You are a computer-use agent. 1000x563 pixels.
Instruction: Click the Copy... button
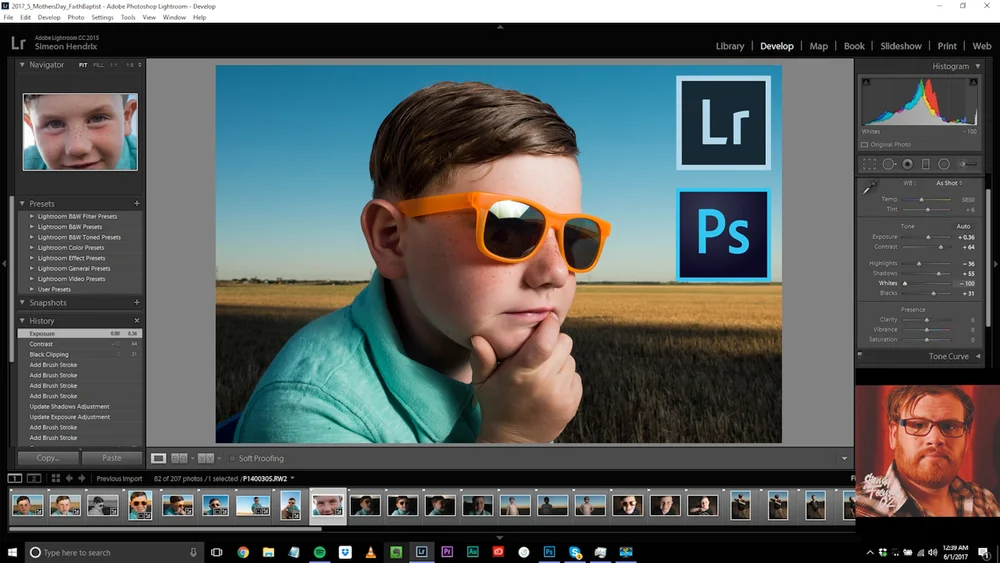click(48, 458)
